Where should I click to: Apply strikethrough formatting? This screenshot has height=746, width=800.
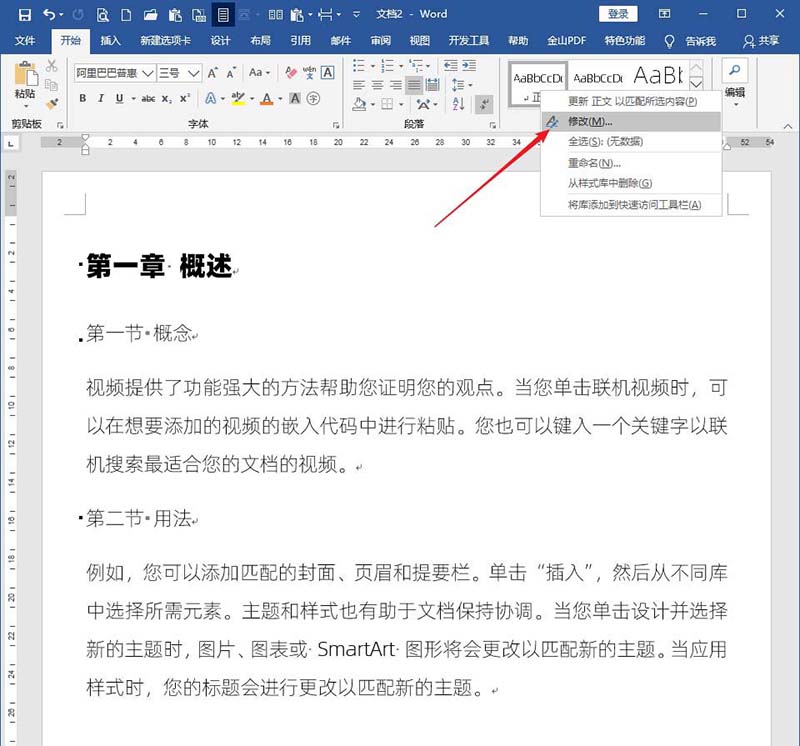(x=149, y=96)
